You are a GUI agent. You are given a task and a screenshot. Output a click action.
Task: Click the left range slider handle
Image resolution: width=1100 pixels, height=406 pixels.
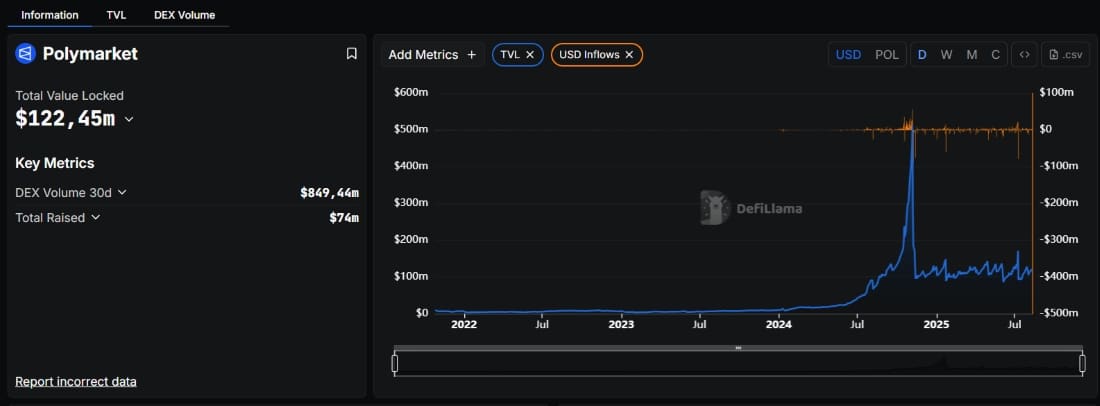[394, 363]
